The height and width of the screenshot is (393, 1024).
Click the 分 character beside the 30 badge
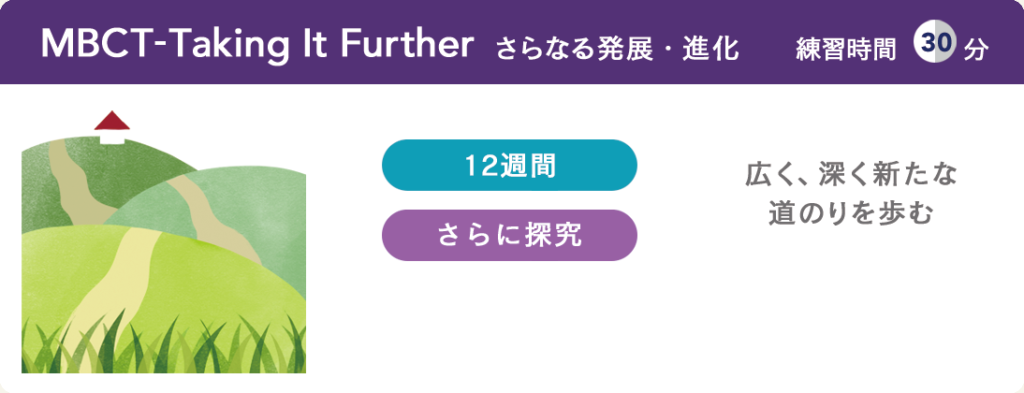coord(976,49)
